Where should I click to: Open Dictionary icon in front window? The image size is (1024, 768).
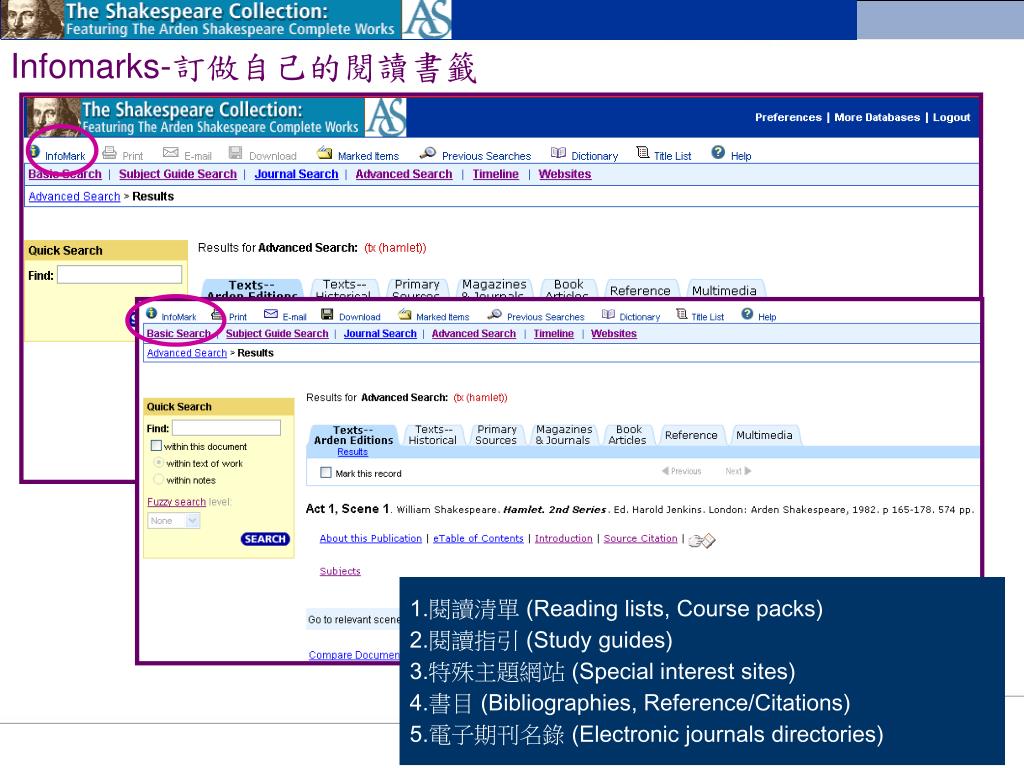[608, 314]
